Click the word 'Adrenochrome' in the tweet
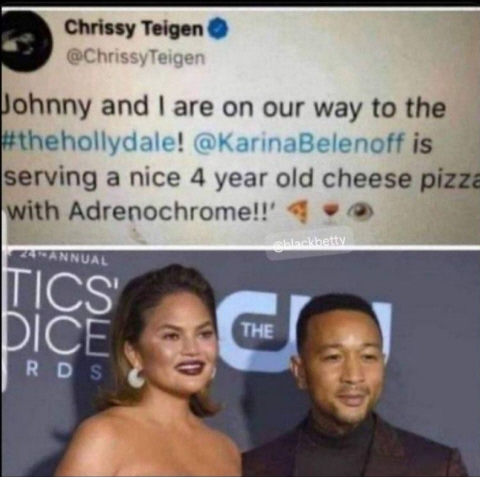480x477 pixels. tap(157, 211)
